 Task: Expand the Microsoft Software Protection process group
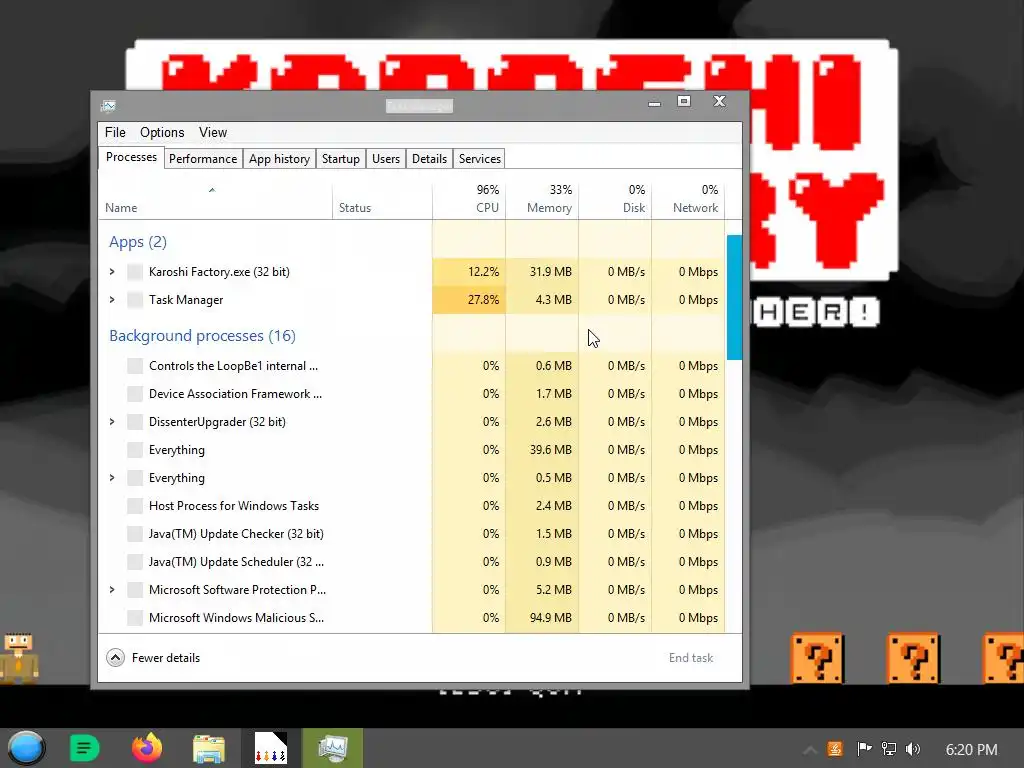coord(112,590)
